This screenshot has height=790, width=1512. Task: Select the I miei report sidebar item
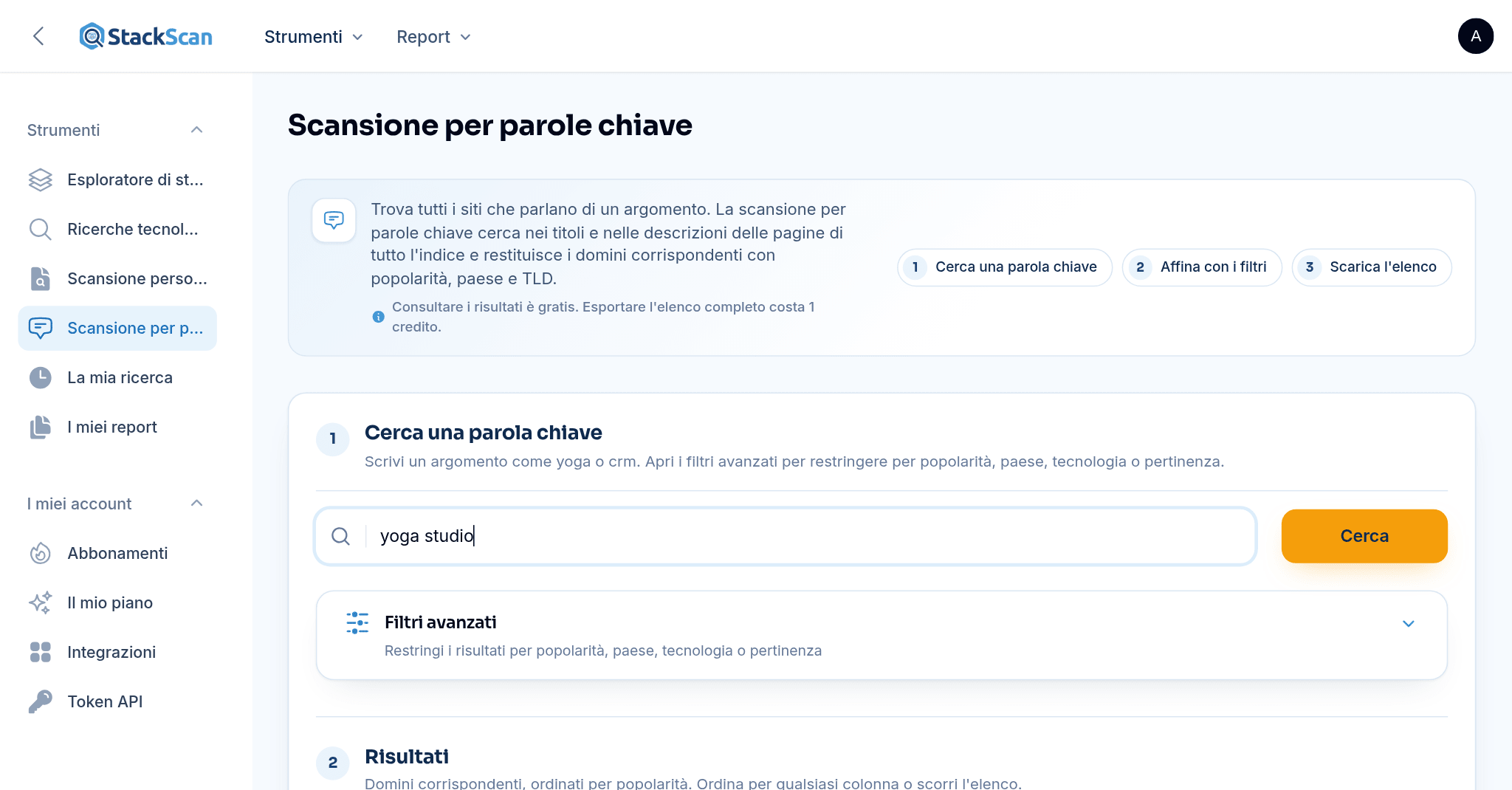[x=117, y=427]
